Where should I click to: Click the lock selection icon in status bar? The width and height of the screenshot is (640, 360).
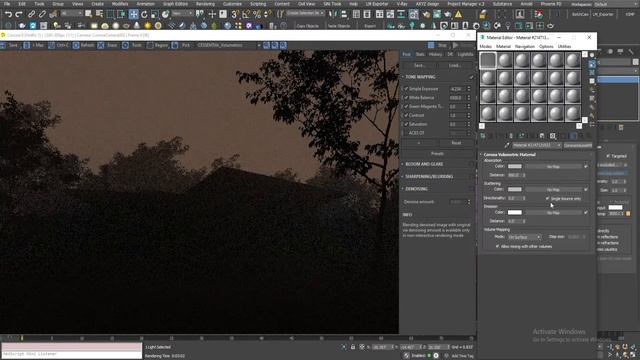coord(353,347)
